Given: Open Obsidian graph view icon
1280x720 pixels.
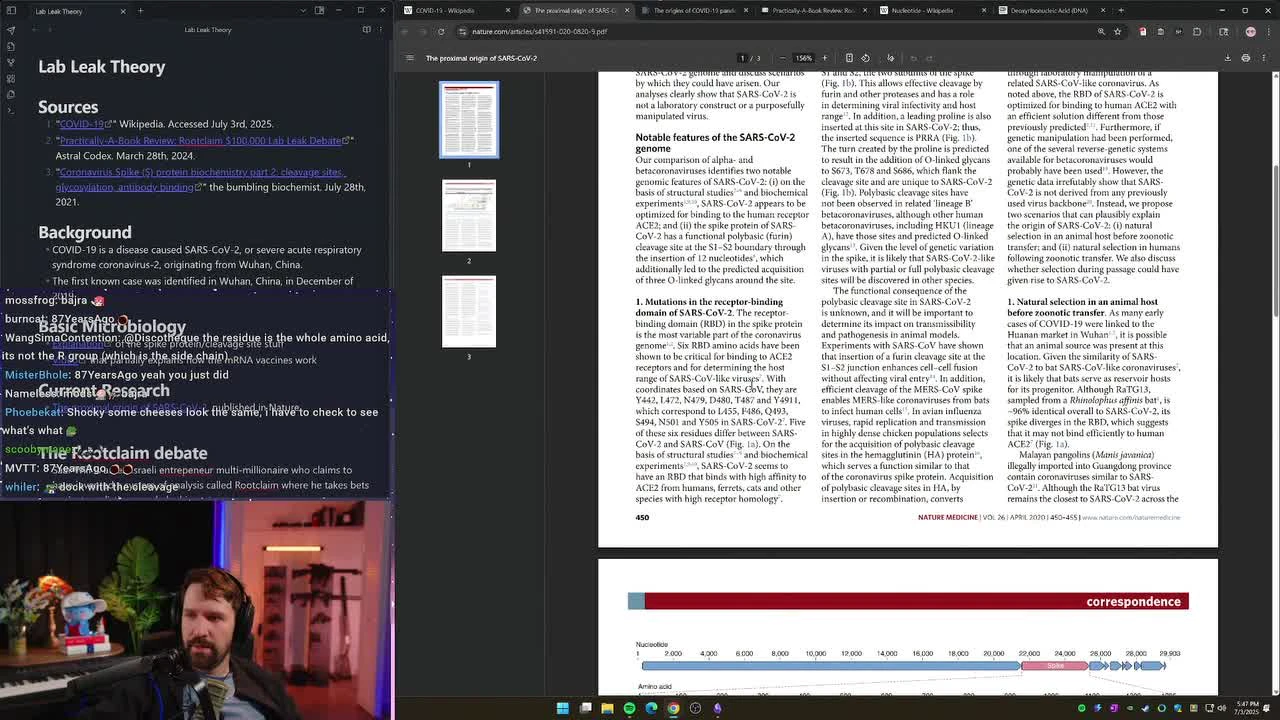Looking at the screenshot, I should click(x=11, y=62).
